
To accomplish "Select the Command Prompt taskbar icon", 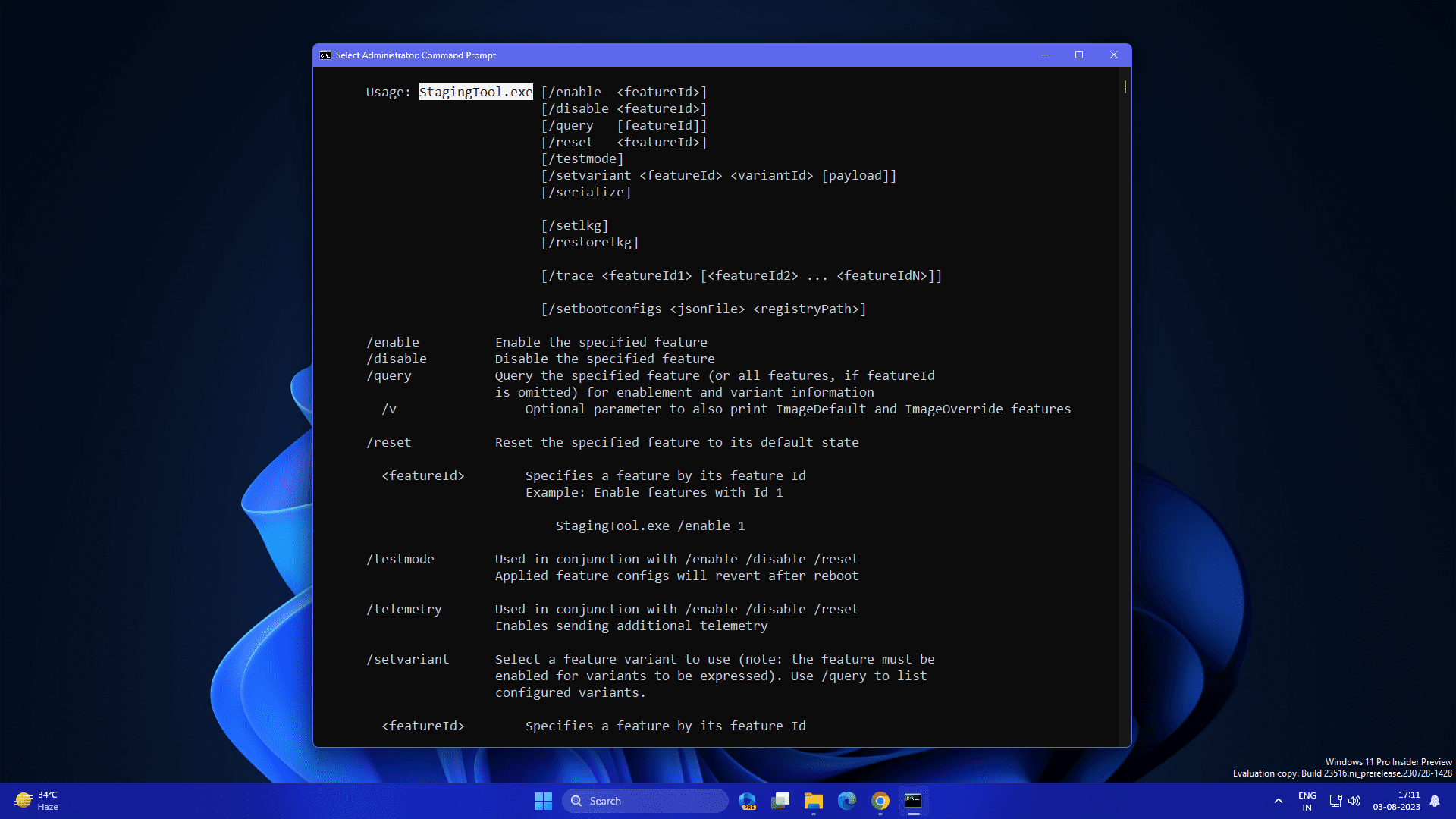I will click(x=914, y=801).
